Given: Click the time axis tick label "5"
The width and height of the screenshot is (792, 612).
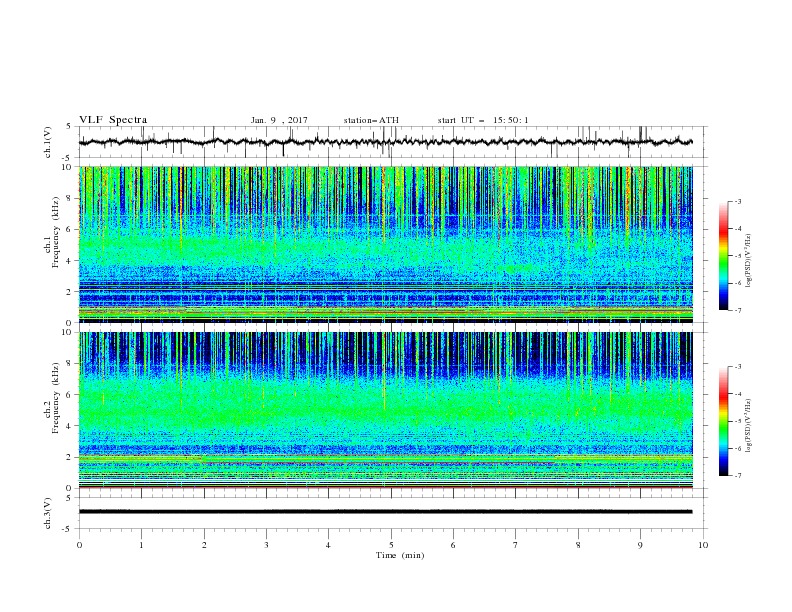Looking at the screenshot, I should 391,545.
